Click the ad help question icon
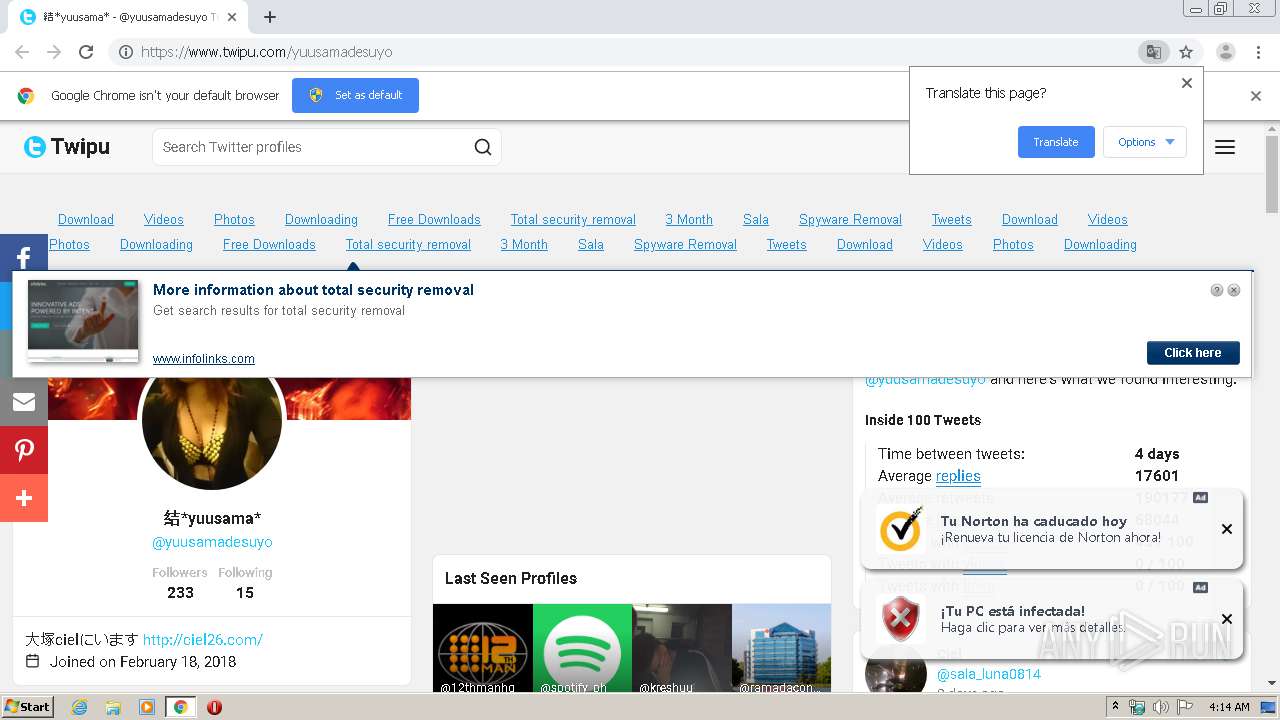 click(1217, 290)
